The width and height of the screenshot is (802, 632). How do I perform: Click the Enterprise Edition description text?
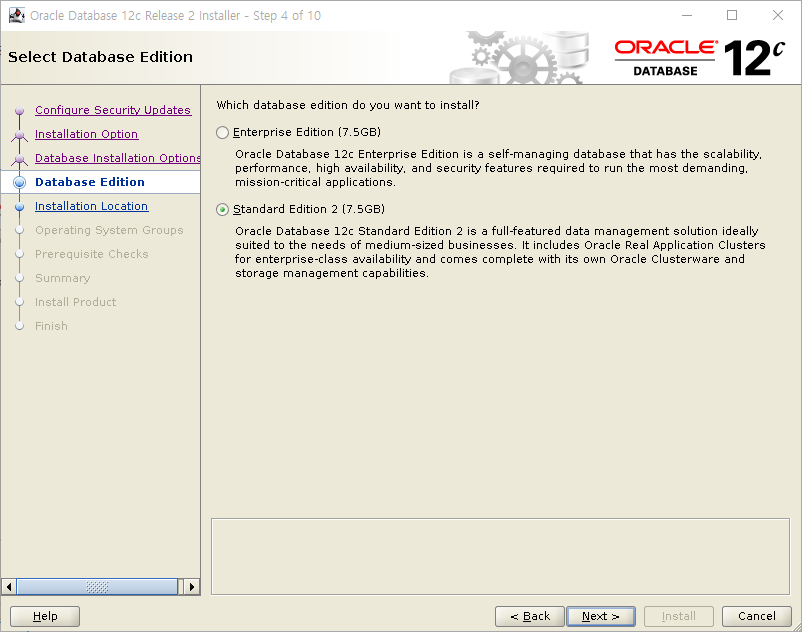click(499, 168)
